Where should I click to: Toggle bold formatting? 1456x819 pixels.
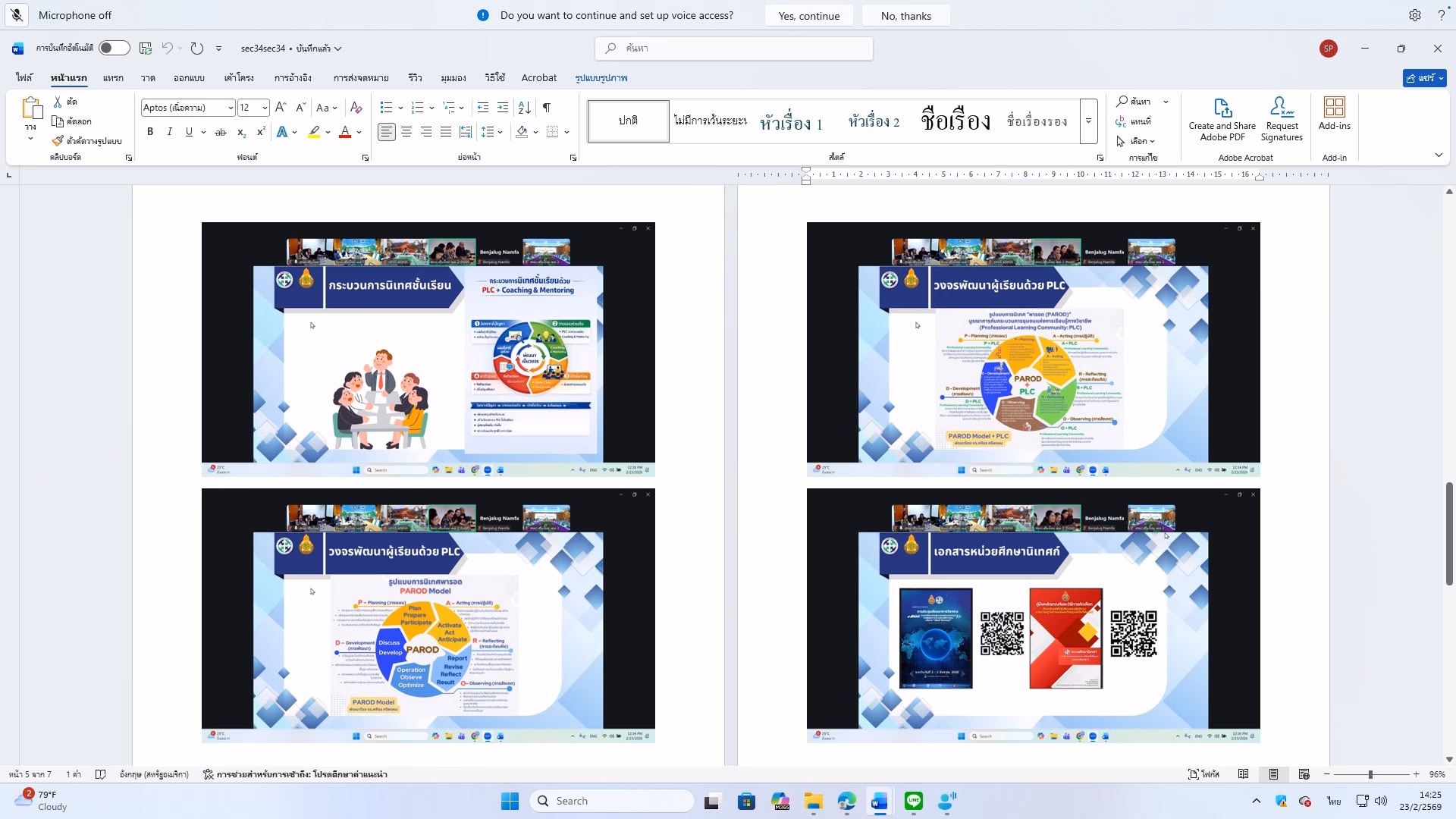click(150, 132)
